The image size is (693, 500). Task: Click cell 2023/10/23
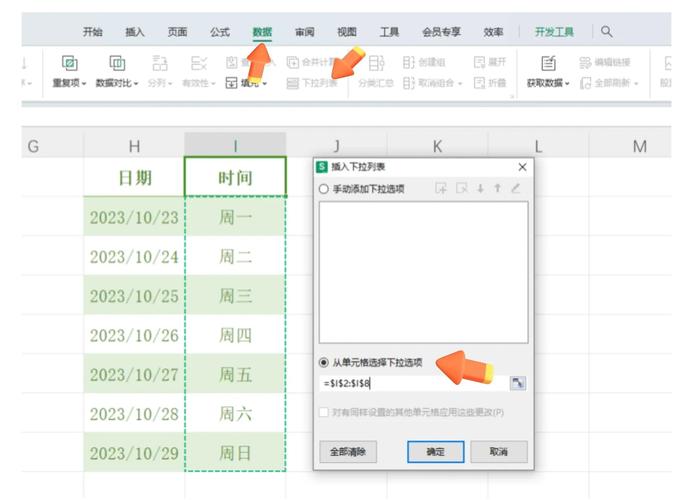tap(134, 217)
